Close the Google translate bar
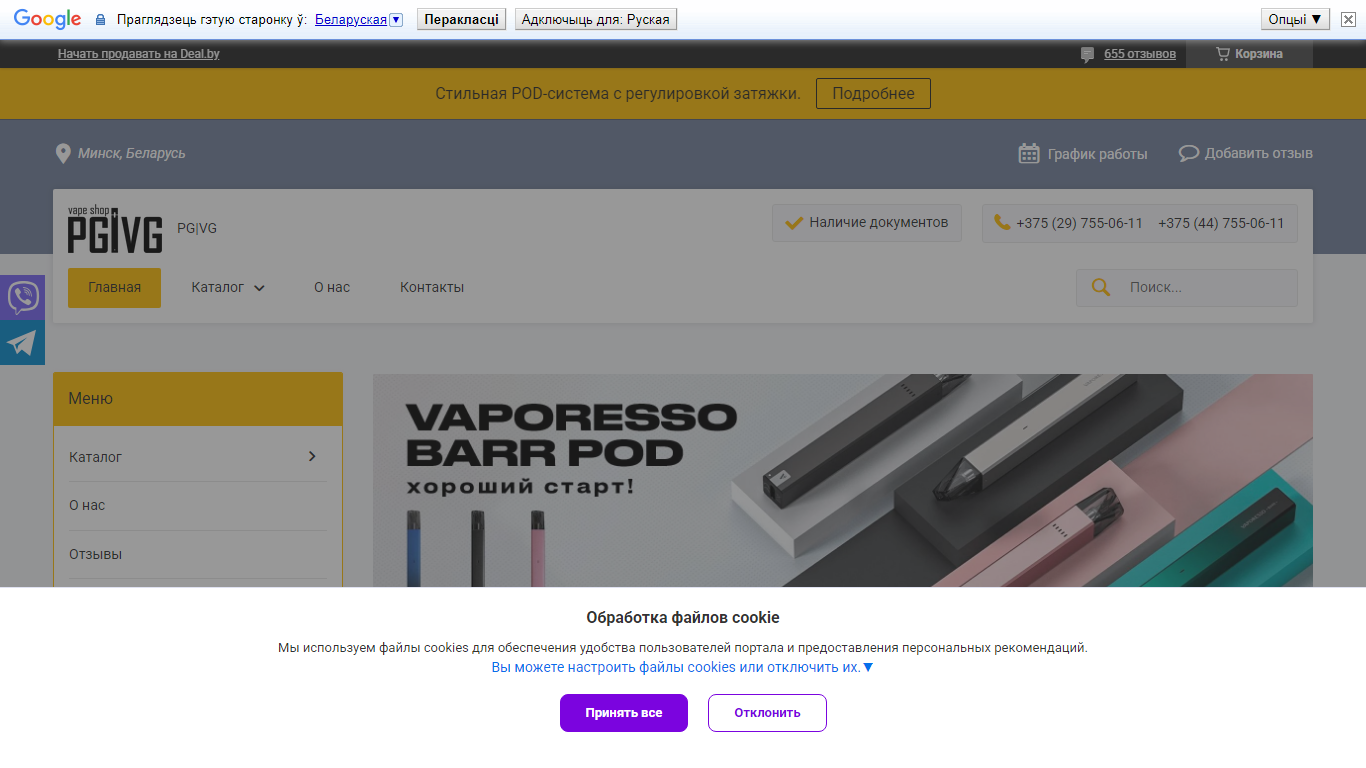The image size is (1366, 768). tap(1348, 19)
